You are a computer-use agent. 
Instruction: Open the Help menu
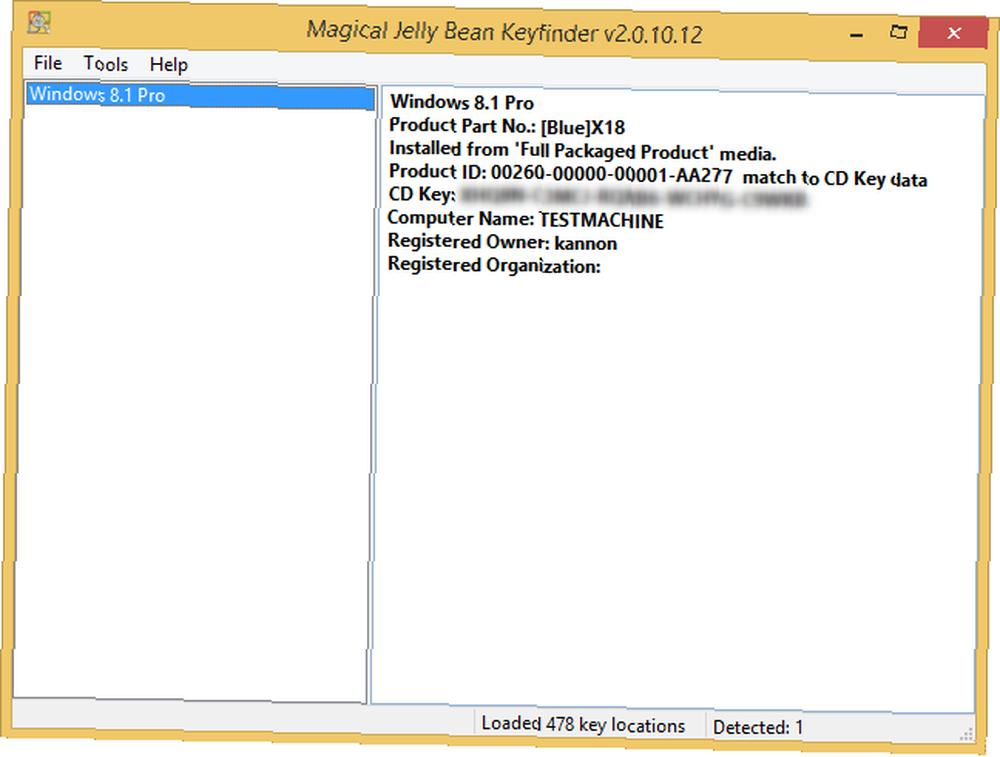[x=168, y=64]
